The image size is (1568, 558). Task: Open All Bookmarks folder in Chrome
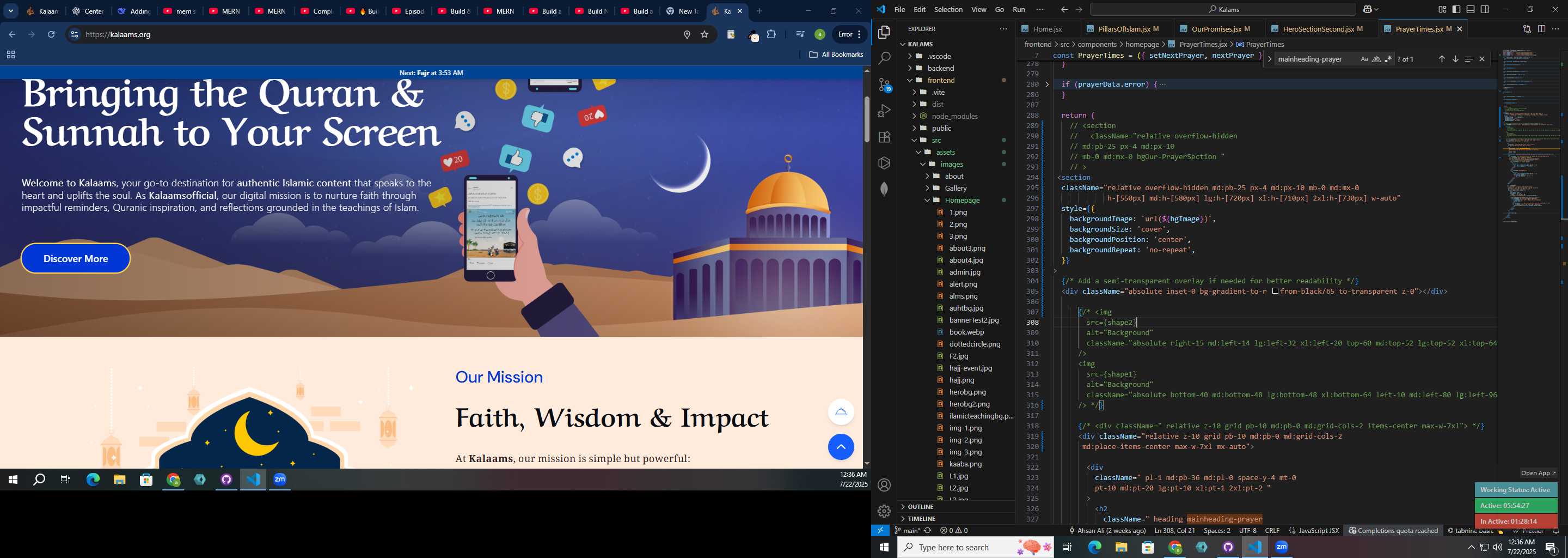[836, 55]
